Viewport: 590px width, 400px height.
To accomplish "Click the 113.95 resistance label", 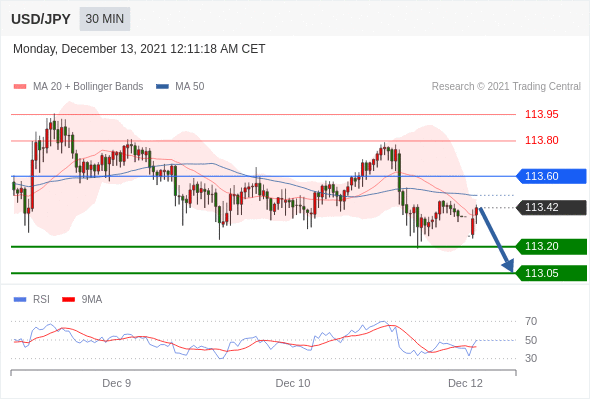I will click(x=541, y=114).
